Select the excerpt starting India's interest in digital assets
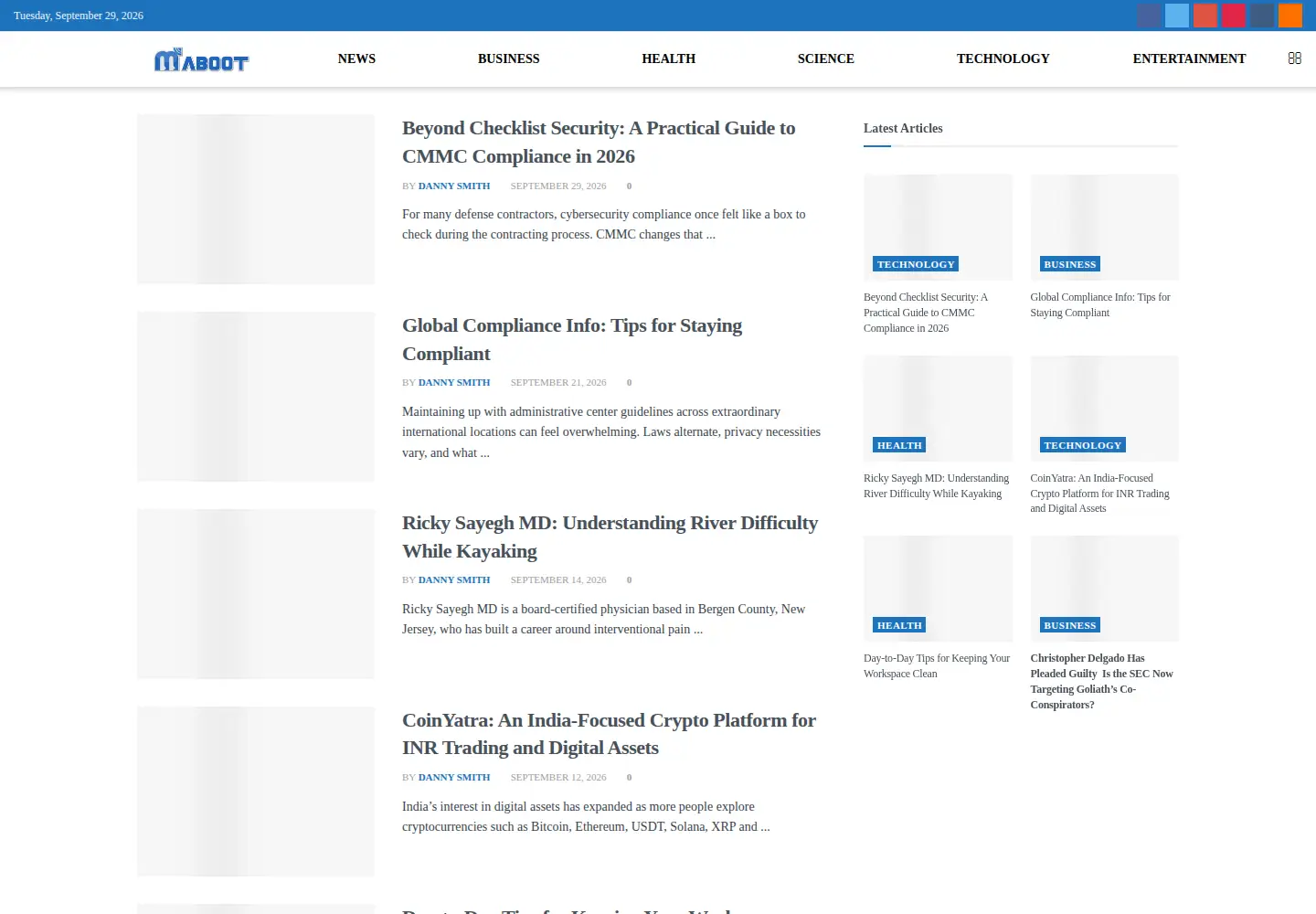Screen dimensions: 1316x914 586,816
